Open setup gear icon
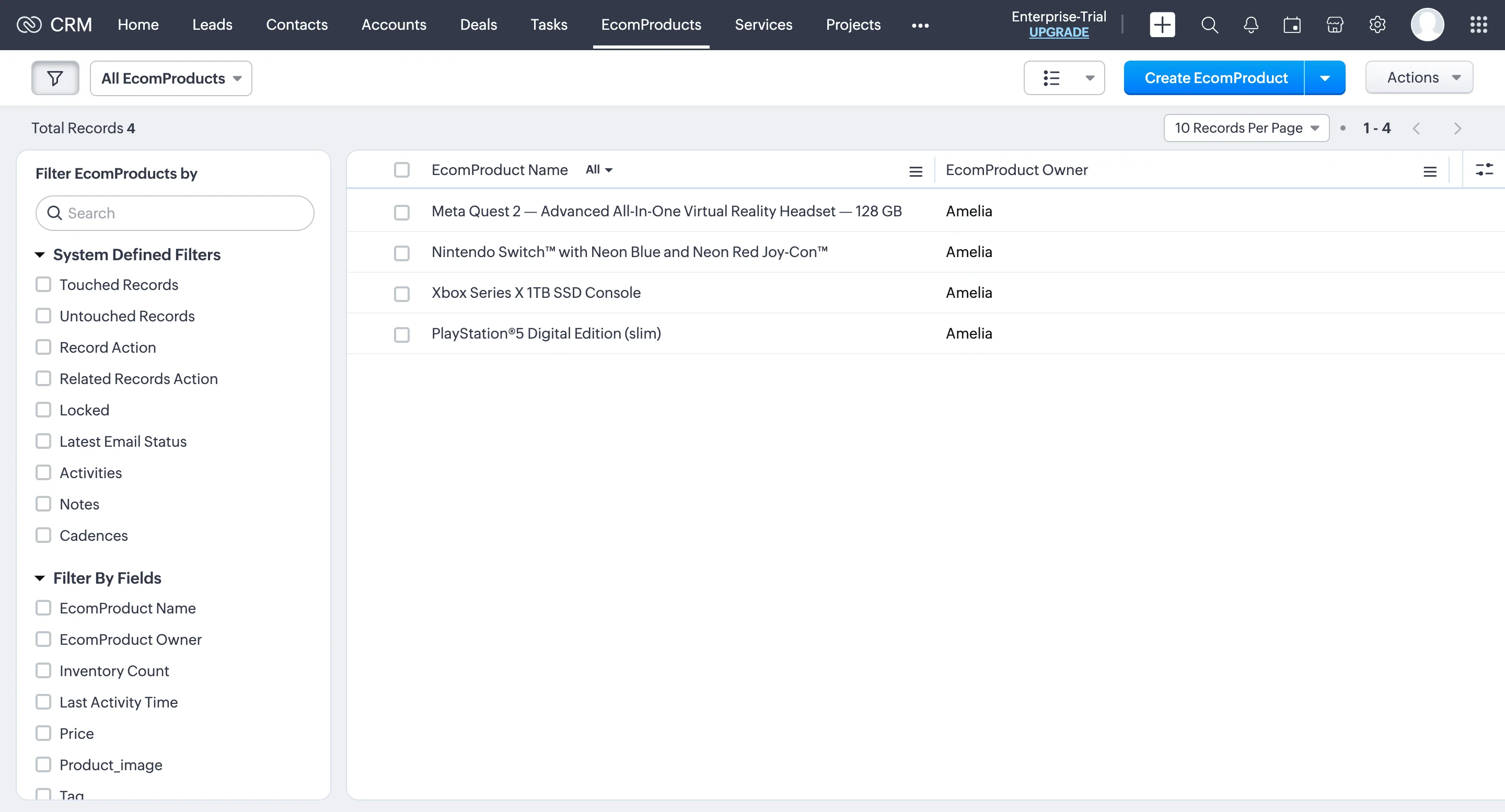The height and width of the screenshot is (812, 1505). pos(1377,25)
